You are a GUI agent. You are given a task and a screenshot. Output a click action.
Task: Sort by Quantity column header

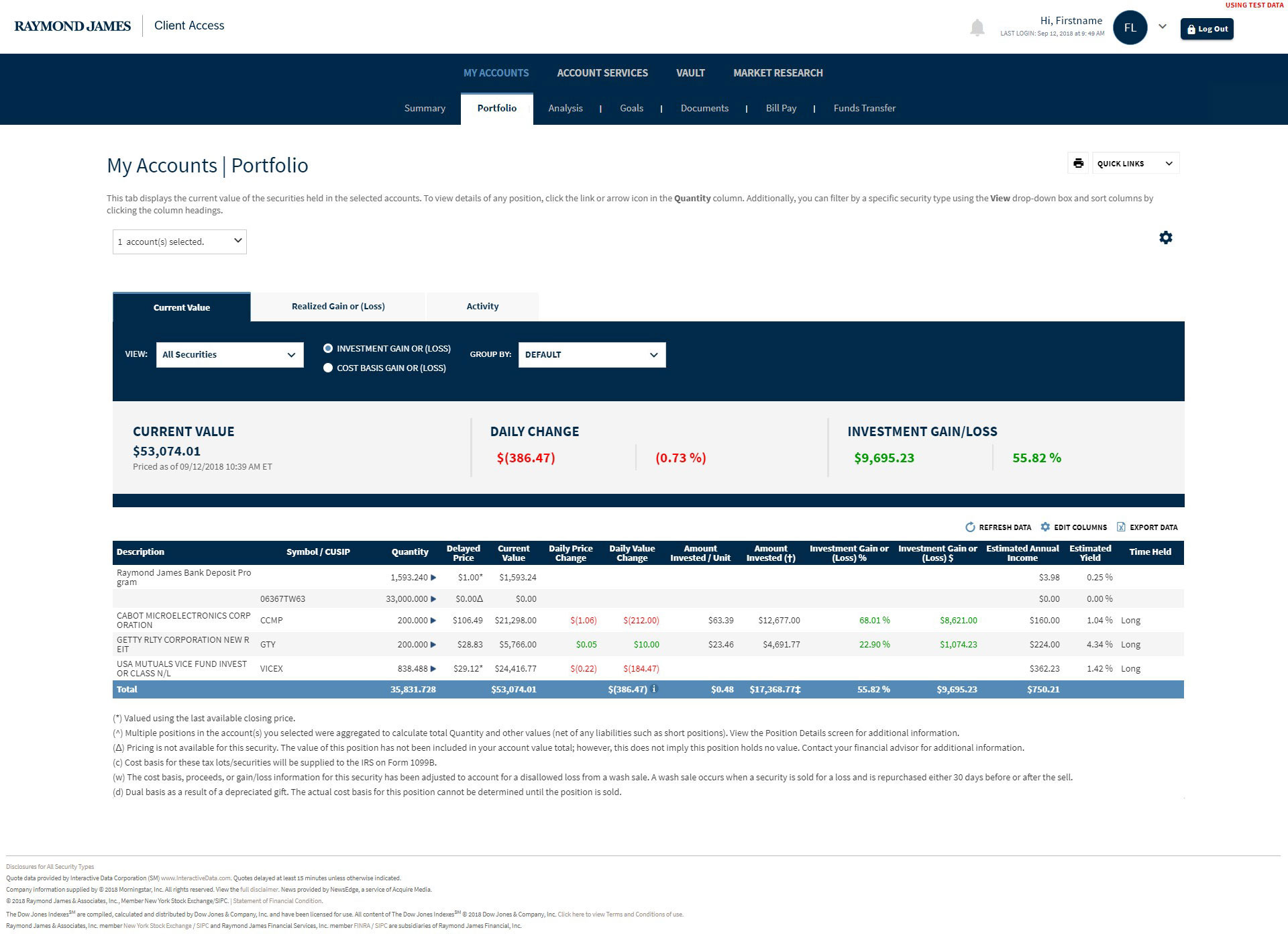pos(410,552)
